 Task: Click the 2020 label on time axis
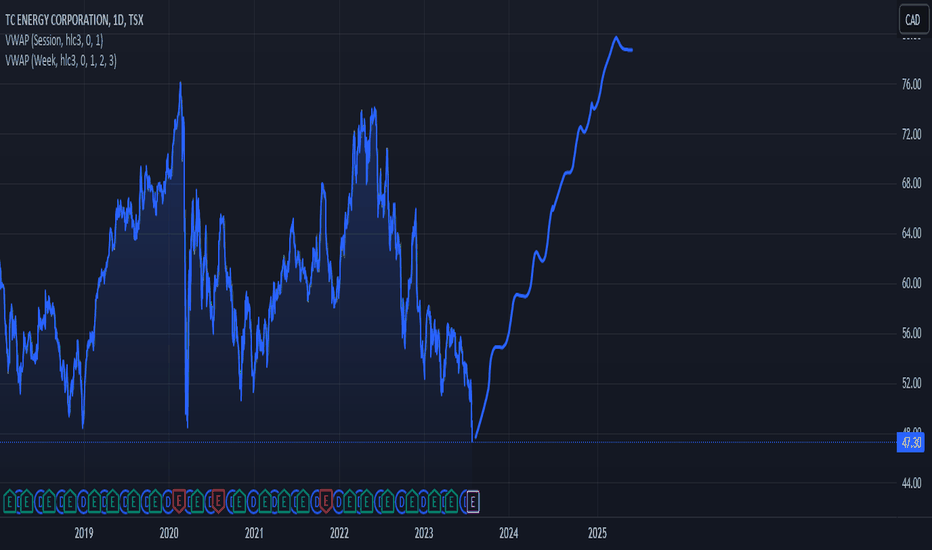[x=169, y=533]
